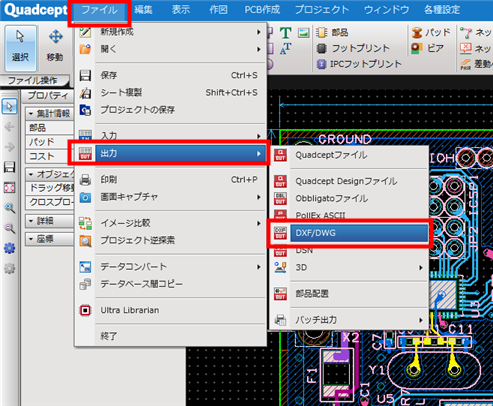The image size is (493, 406).
Task: Expand the 開く submenu
Action: tap(171, 49)
